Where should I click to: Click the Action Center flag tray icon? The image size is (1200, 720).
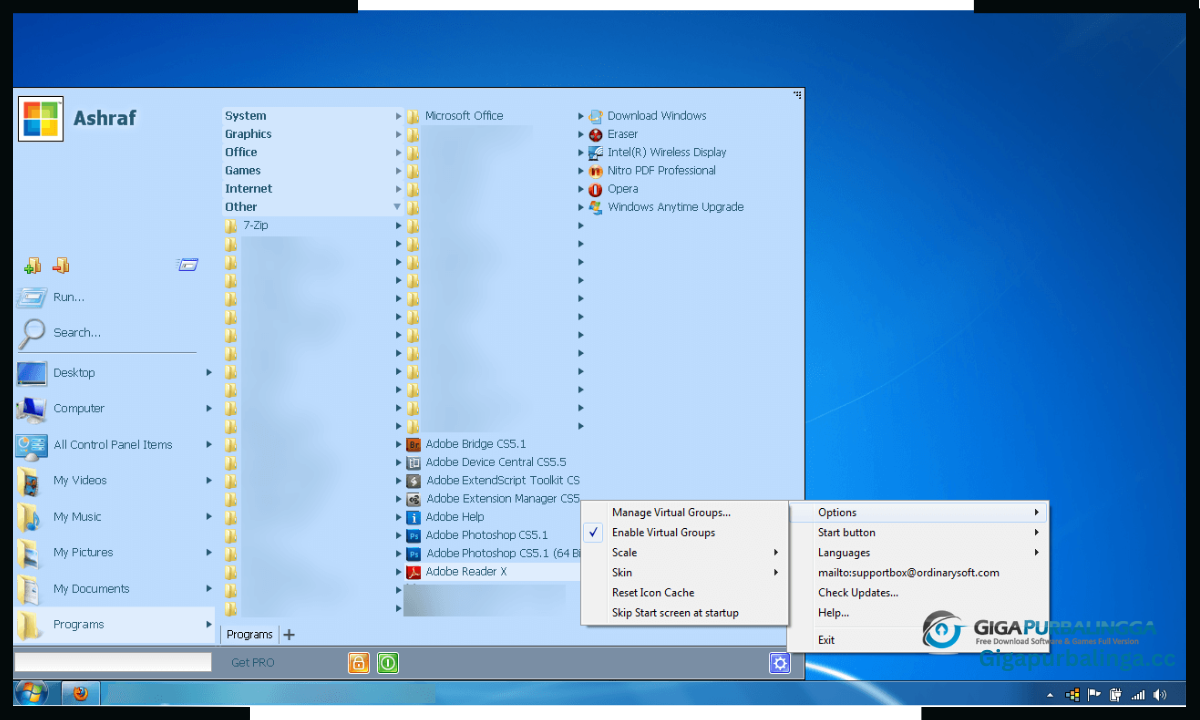pyautogui.click(x=1095, y=694)
